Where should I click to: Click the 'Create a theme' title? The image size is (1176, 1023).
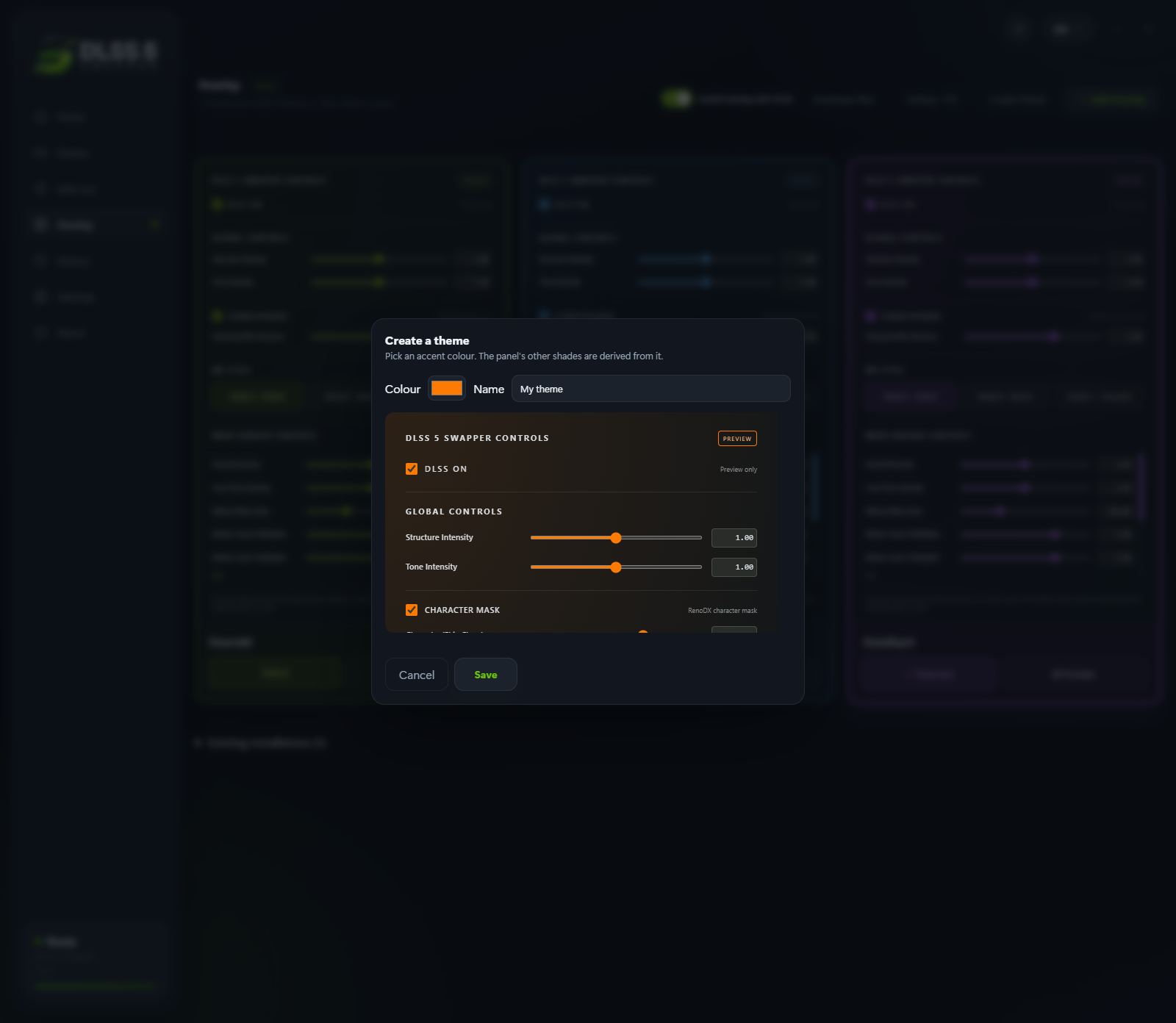pyautogui.click(x=427, y=341)
